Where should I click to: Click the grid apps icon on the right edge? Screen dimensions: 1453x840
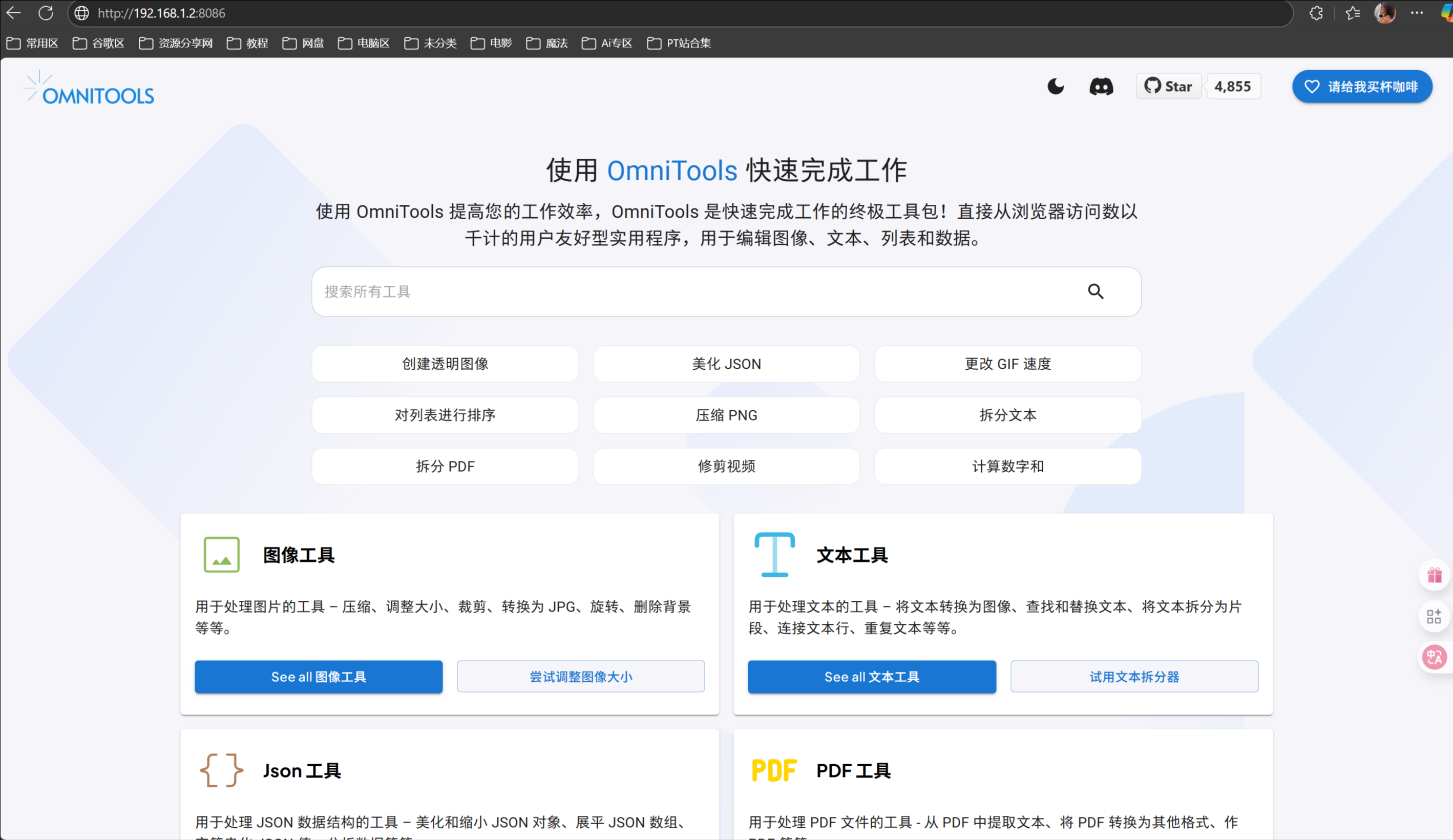tap(1434, 617)
